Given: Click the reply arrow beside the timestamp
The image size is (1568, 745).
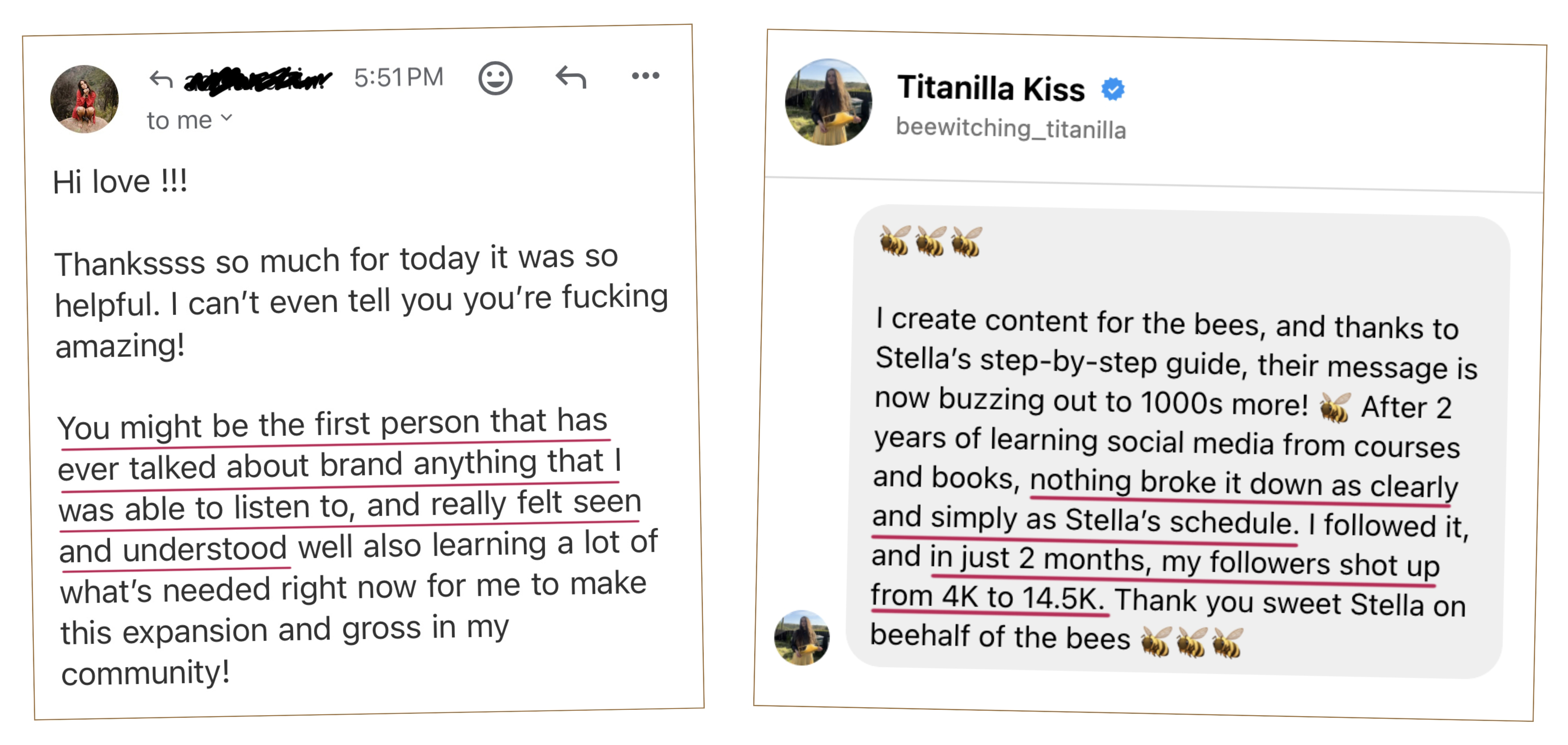Looking at the screenshot, I should point(570,77).
